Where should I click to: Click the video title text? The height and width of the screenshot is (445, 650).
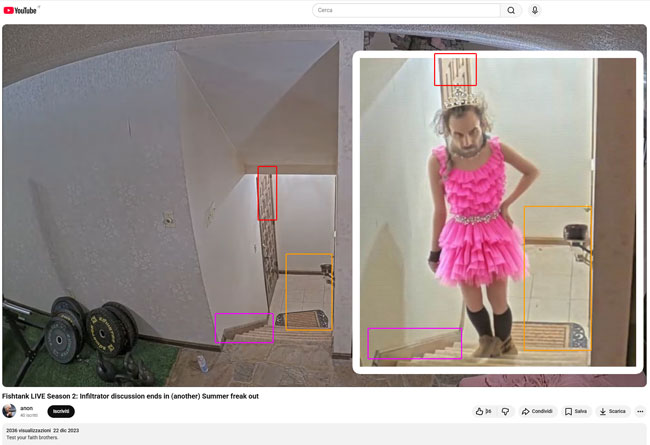(130, 396)
